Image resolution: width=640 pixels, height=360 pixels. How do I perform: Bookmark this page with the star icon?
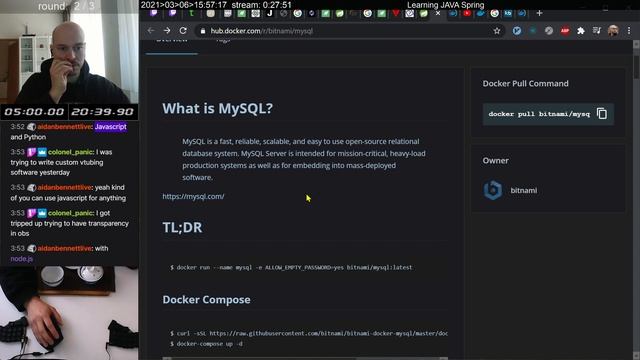click(497, 31)
